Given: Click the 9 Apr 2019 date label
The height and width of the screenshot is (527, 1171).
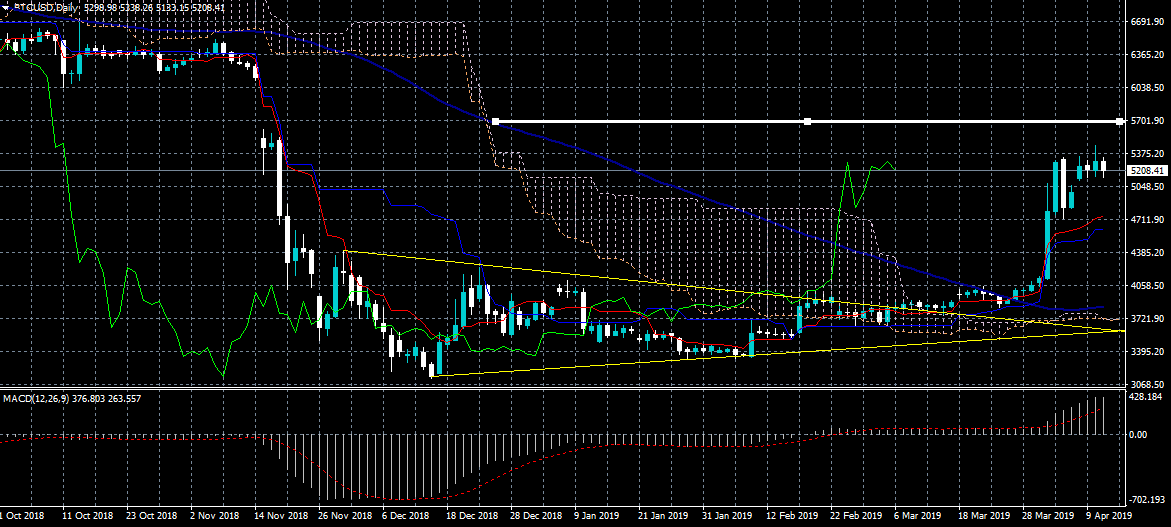Looking at the screenshot, I should [x=1109, y=516].
